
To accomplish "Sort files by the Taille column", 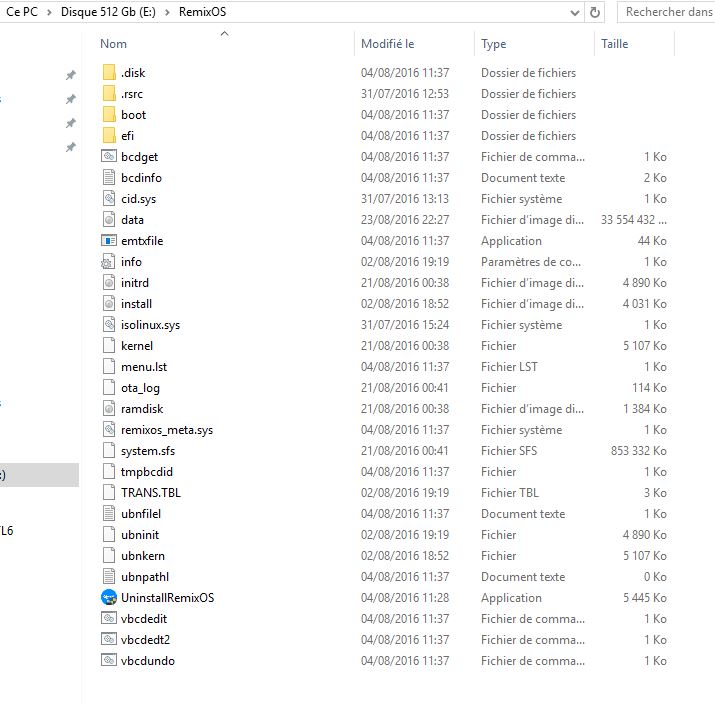I will pos(614,44).
